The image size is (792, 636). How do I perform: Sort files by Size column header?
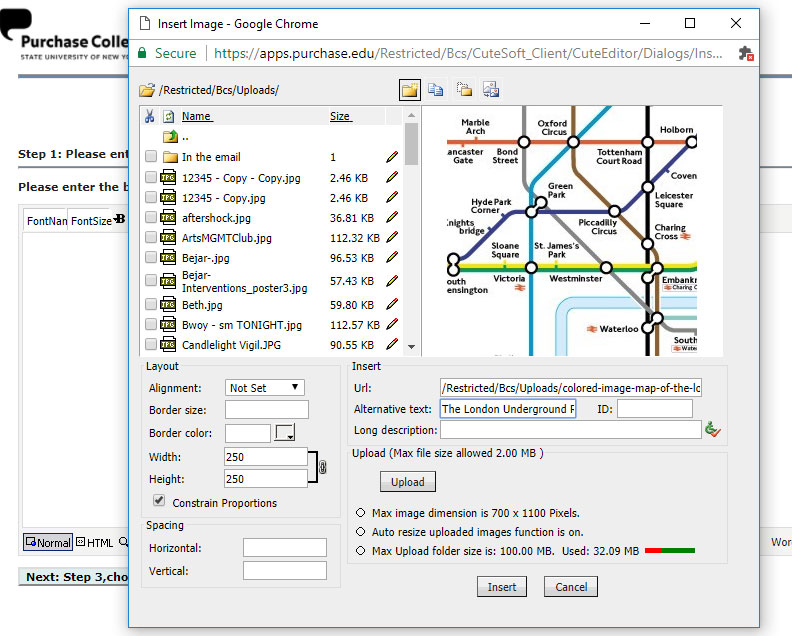[340, 116]
